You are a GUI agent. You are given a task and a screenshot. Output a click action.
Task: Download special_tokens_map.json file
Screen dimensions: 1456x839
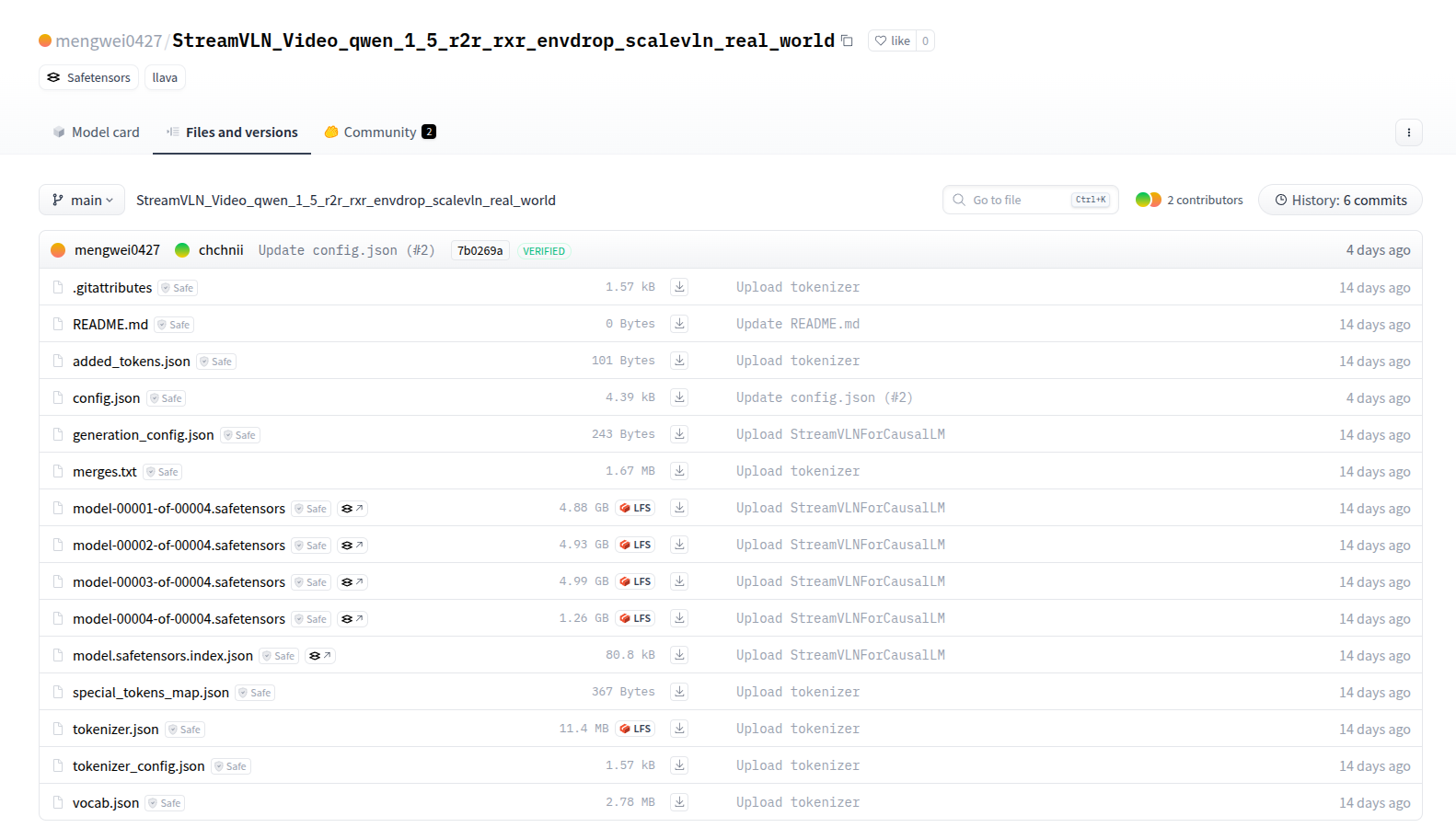pyautogui.click(x=679, y=692)
